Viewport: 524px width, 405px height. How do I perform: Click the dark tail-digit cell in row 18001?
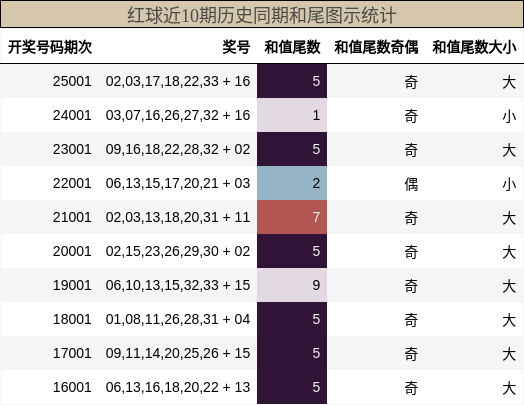pos(292,319)
